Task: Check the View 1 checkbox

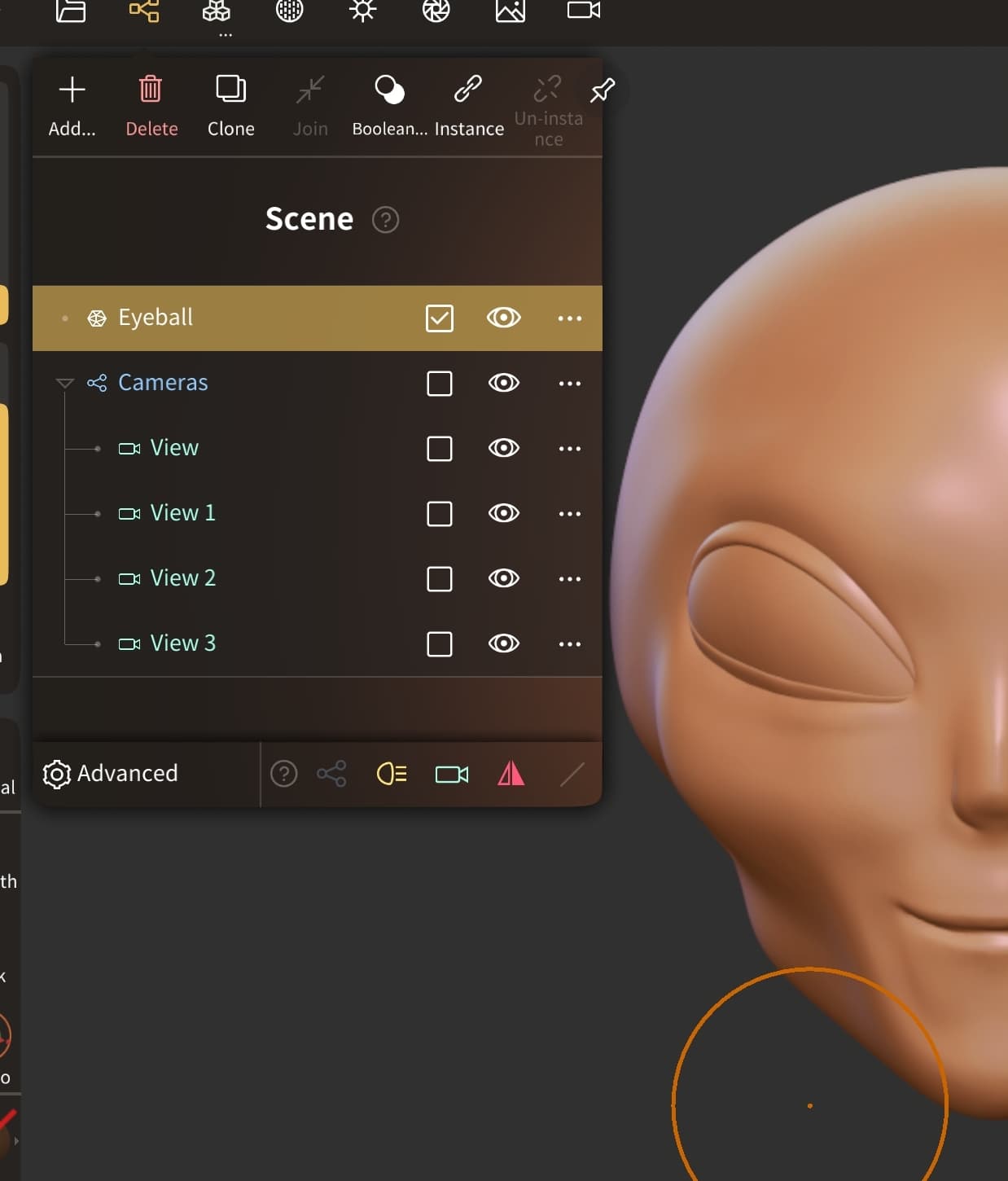Action: tap(440, 514)
